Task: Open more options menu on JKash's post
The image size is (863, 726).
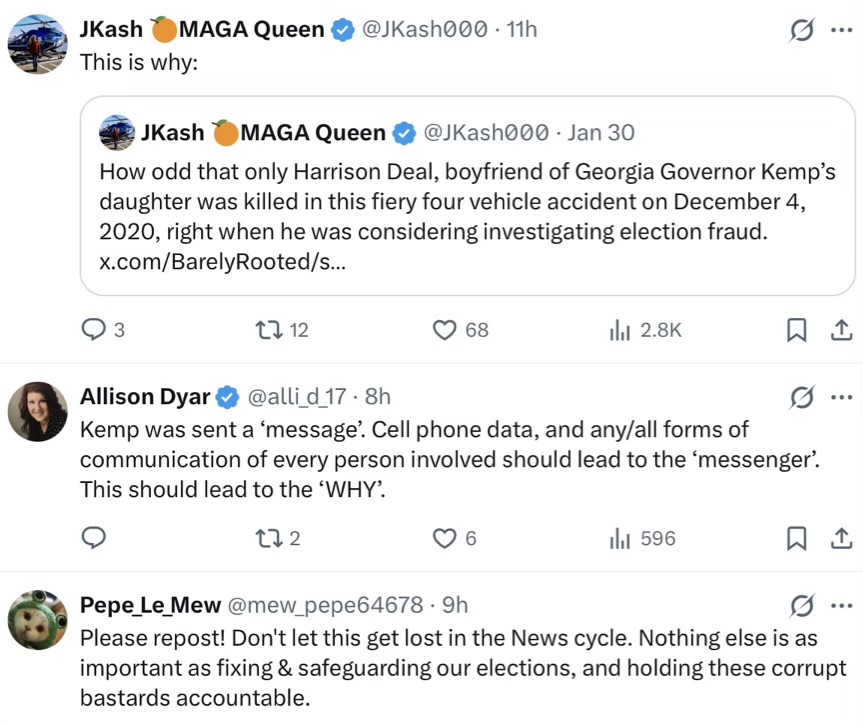Action: click(x=842, y=31)
